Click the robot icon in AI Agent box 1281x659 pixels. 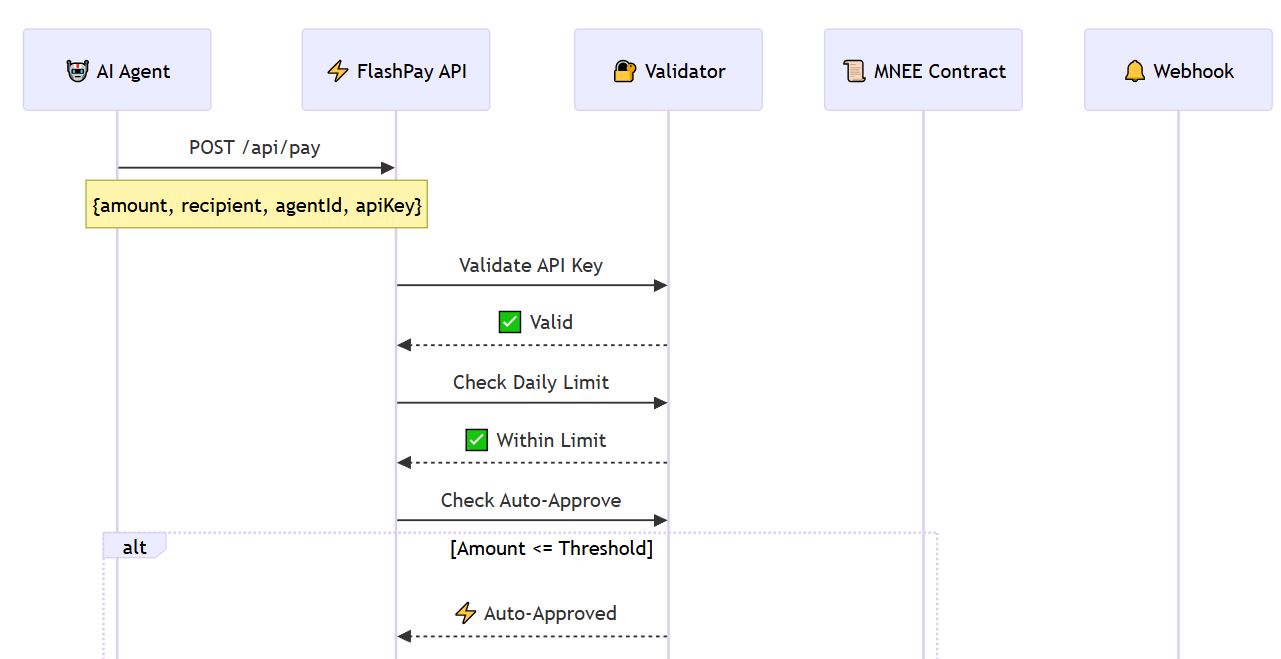77,71
